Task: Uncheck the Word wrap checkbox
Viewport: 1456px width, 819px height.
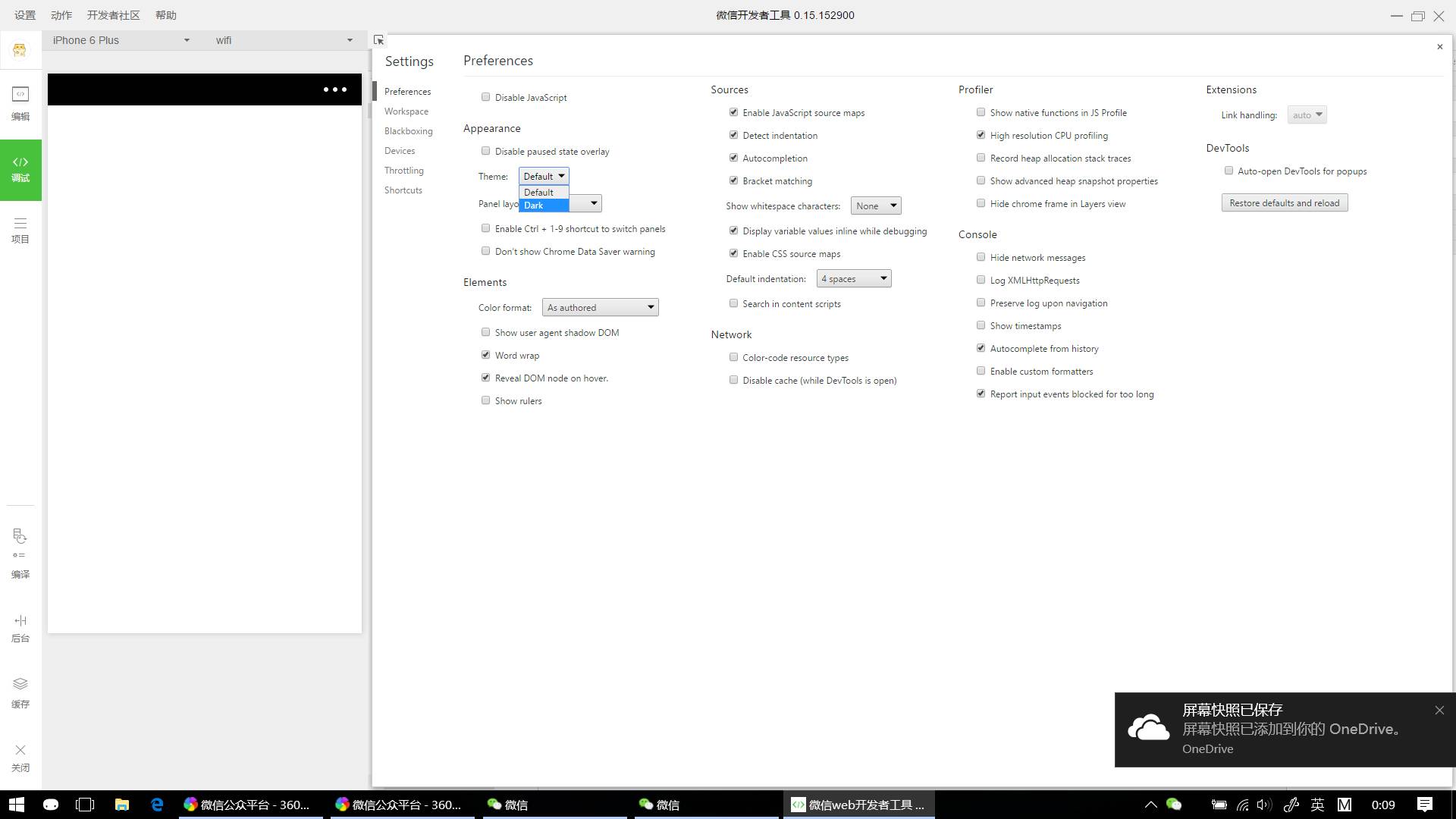Action: [x=486, y=355]
